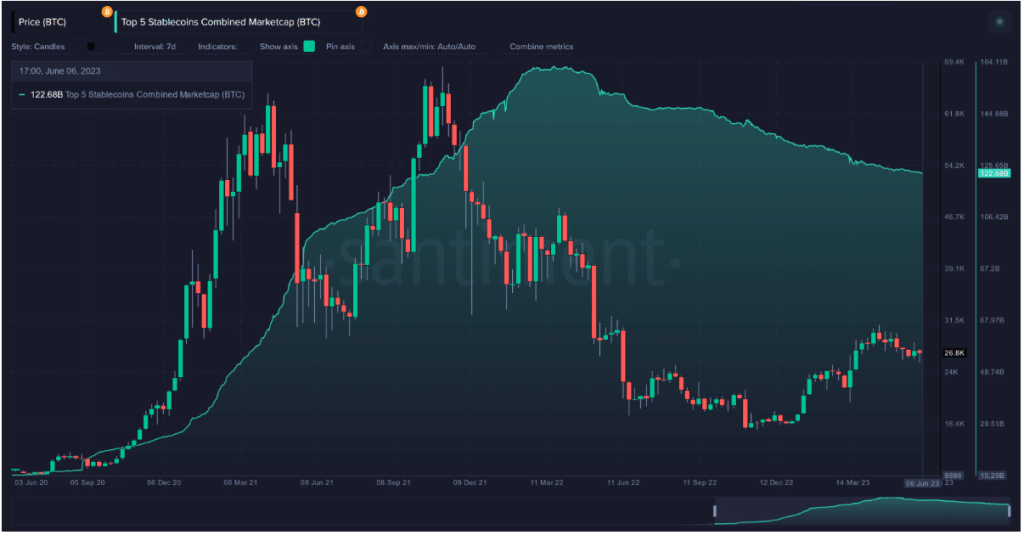The height and width of the screenshot is (535, 1024).
Task: Click the left handle of the range navigator
Action: 714,511
